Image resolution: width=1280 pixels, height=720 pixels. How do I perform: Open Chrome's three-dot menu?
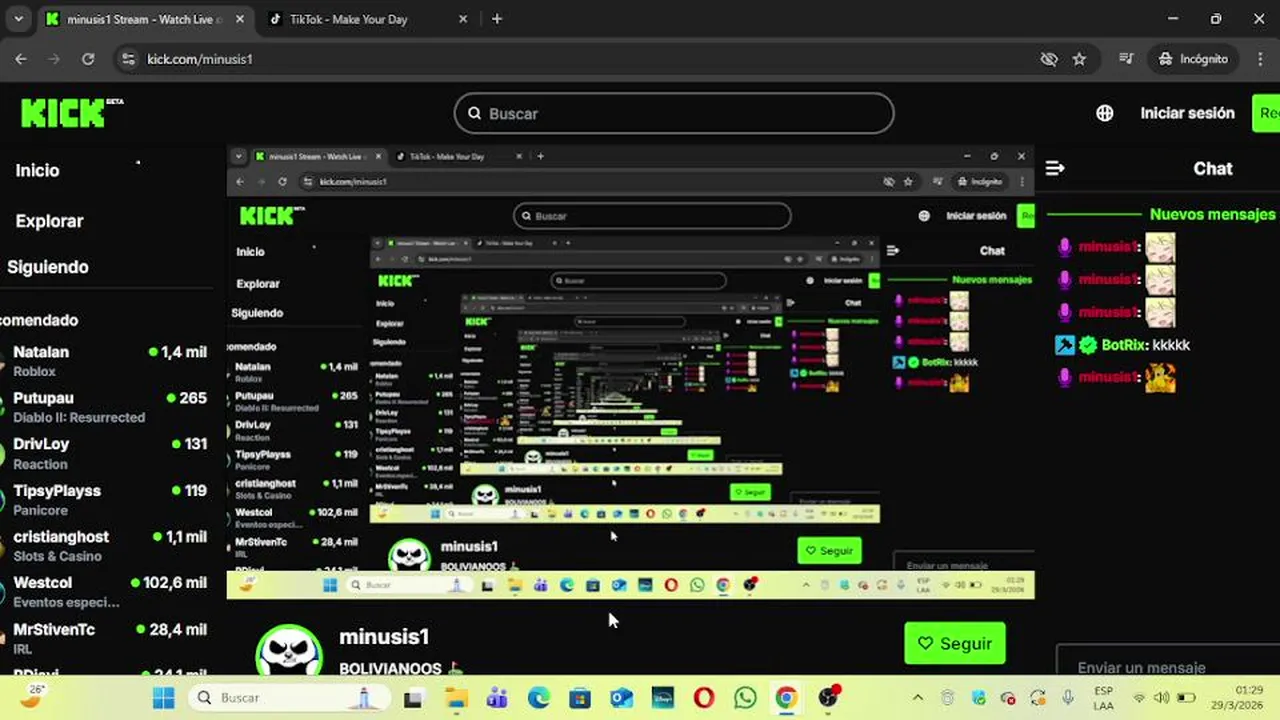tap(1259, 59)
